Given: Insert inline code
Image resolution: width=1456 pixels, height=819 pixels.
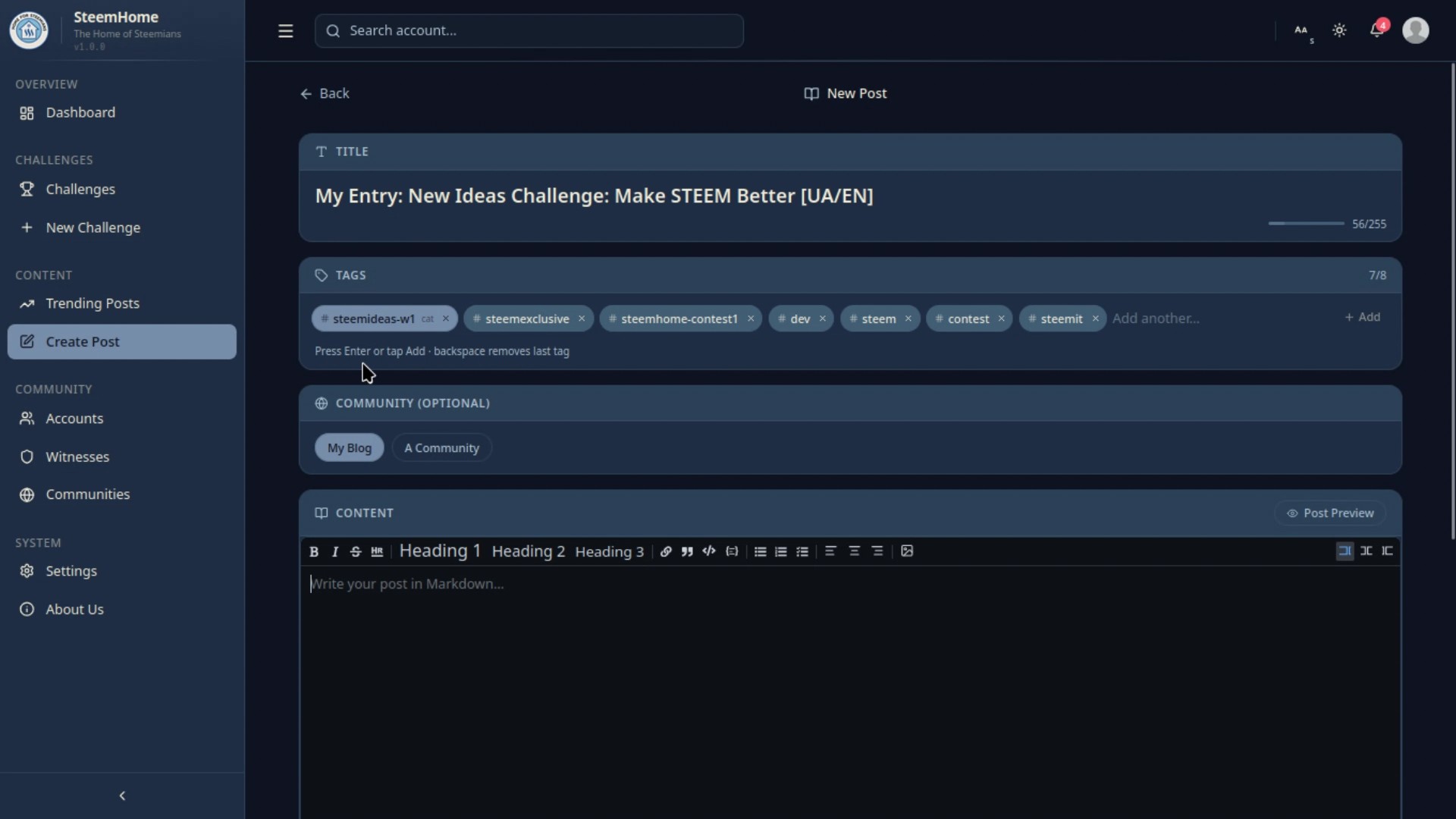Looking at the screenshot, I should pos(709,551).
